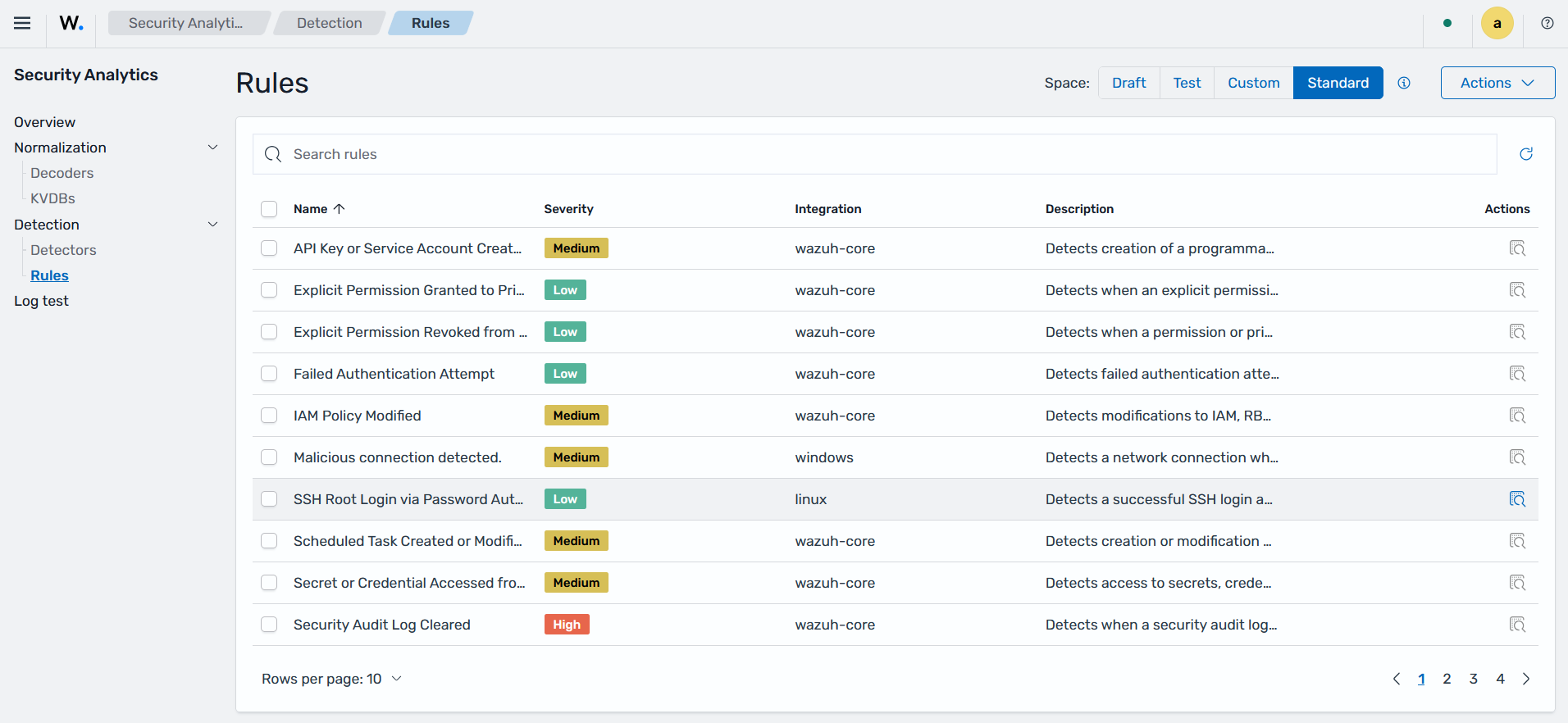This screenshot has width=1568, height=723.
Task: Show the Space info icon
Action: [x=1404, y=83]
